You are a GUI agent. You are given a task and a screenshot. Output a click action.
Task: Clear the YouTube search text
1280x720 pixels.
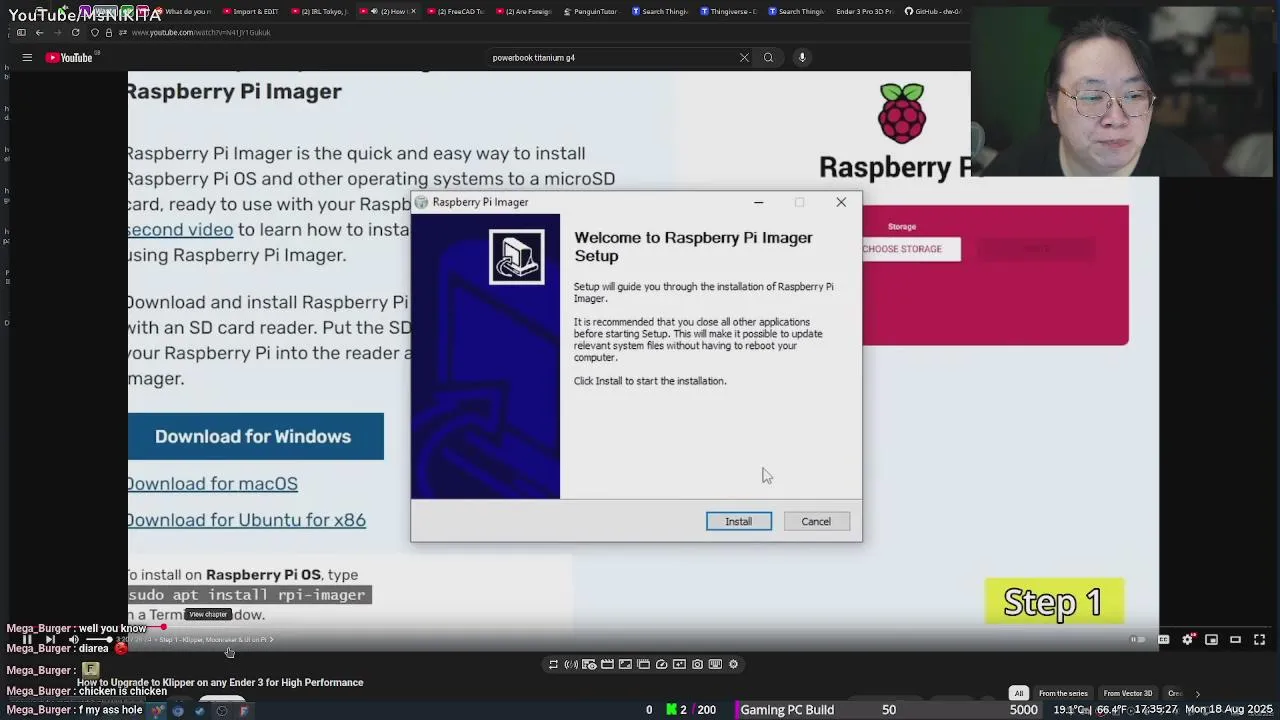744,58
